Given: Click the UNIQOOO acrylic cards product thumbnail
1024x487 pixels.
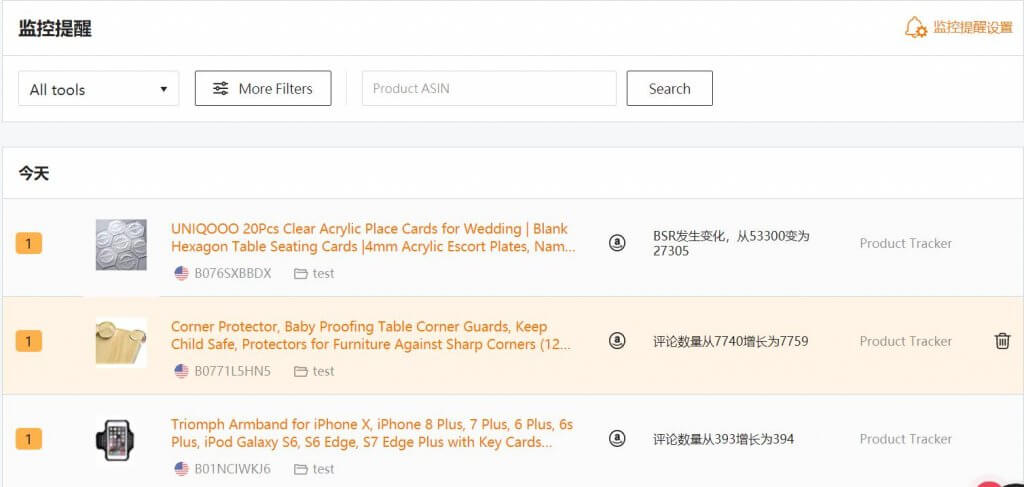Looking at the screenshot, I should [x=121, y=245].
